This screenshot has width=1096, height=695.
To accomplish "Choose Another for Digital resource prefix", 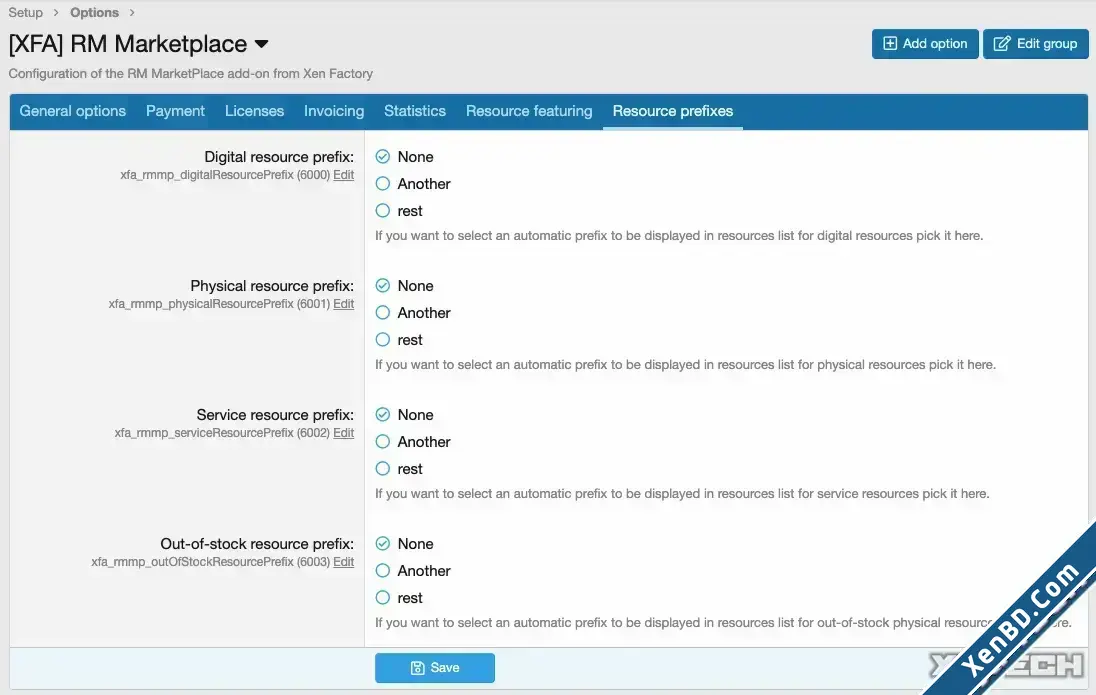I will click(x=382, y=184).
